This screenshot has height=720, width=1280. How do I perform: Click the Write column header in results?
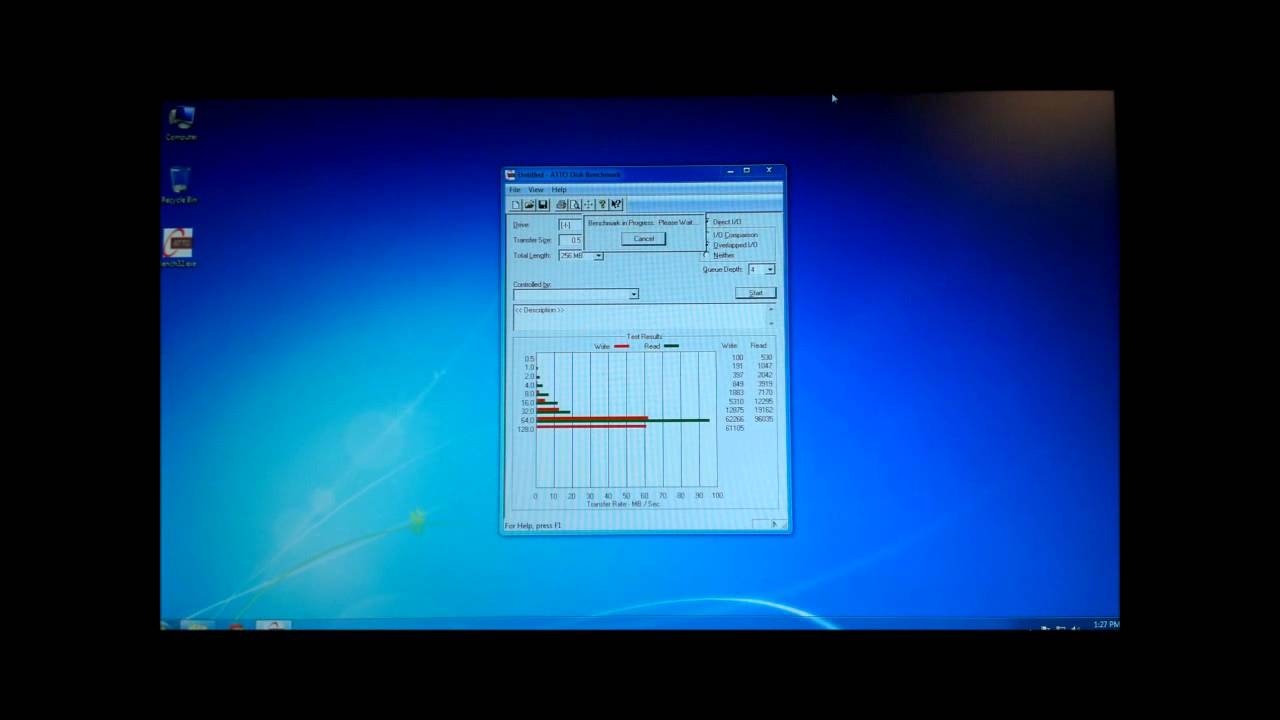pyautogui.click(x=730, y=346)
